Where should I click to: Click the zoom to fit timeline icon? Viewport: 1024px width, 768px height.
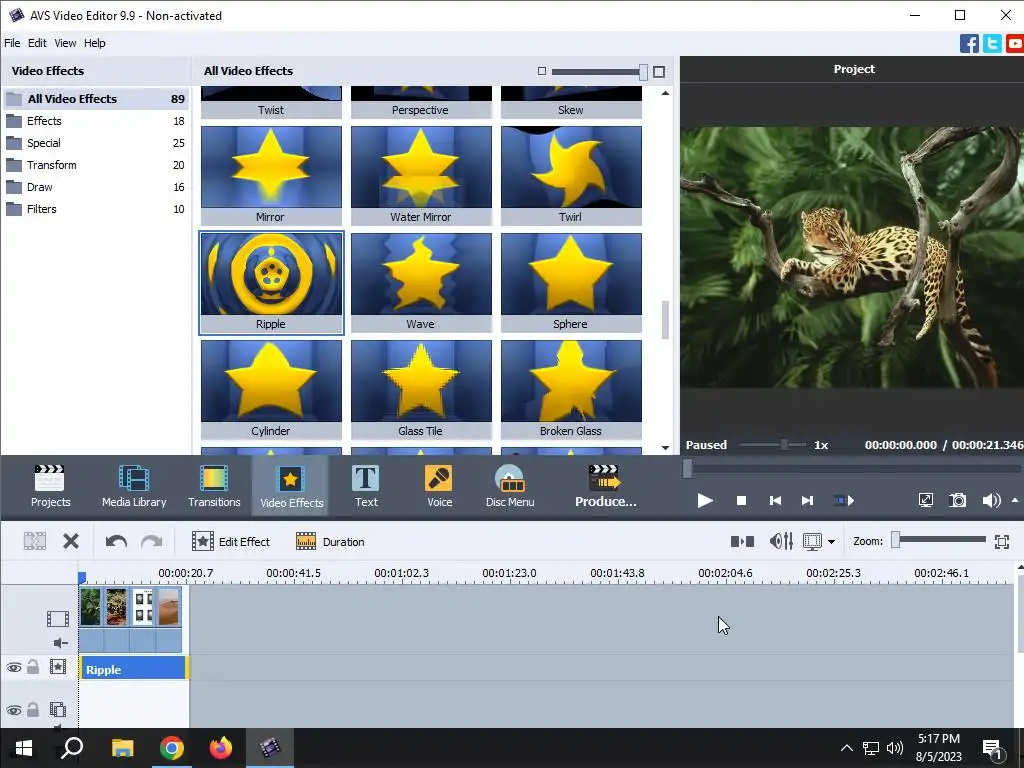(x=1002, y=541)
